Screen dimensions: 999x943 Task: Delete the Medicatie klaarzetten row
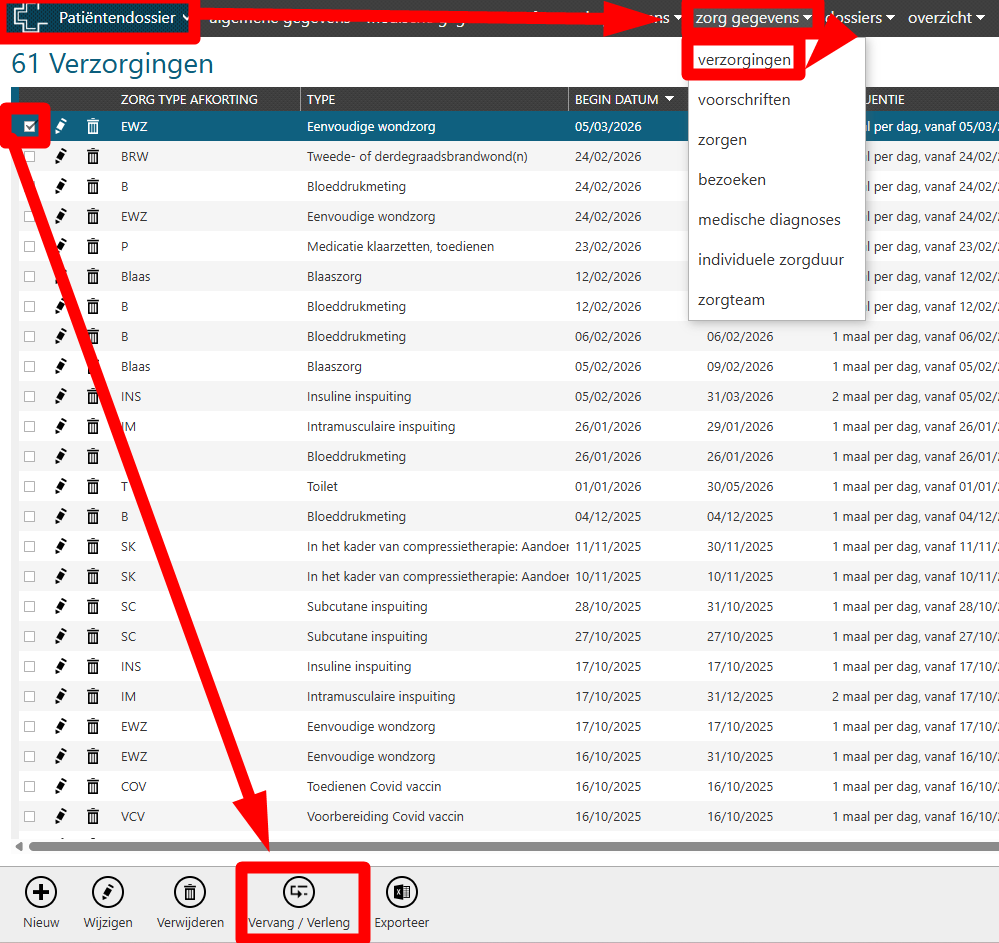click(x=93, y=246)
